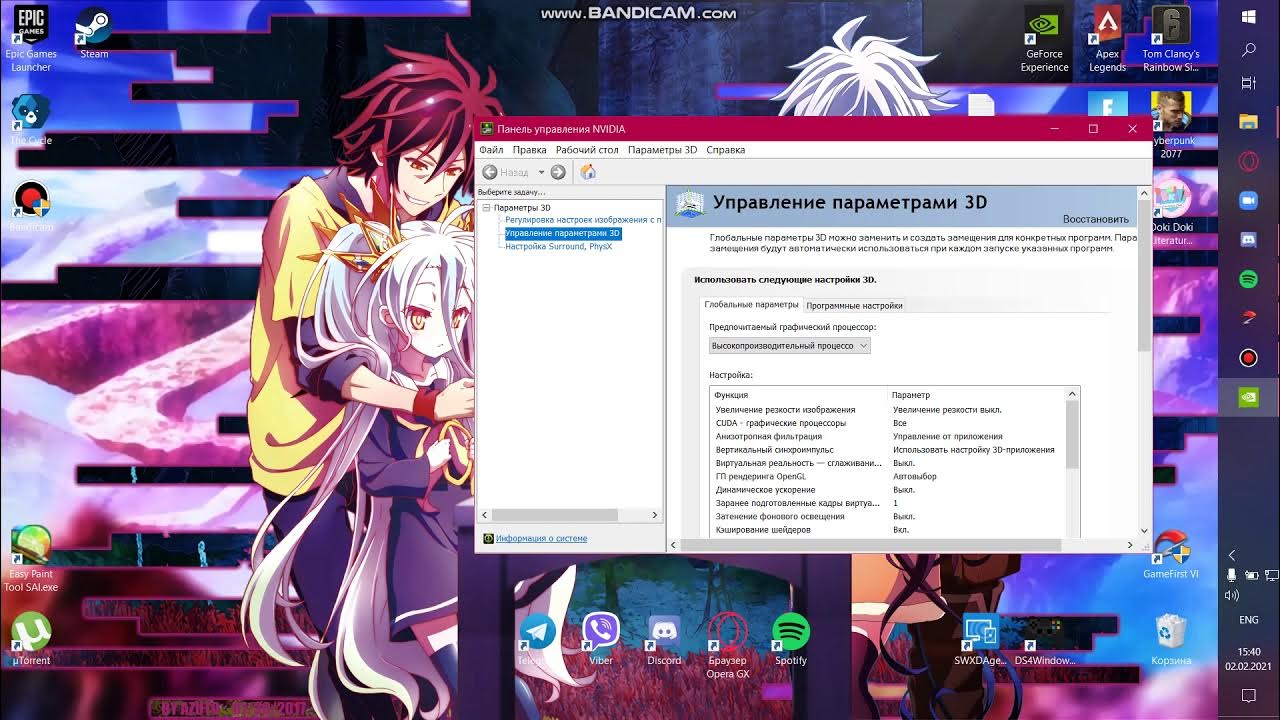The width and height of the screenshot is (1280, 720).
Task: Open the Discord desktop shortcut
Action: tap(664, 640)
